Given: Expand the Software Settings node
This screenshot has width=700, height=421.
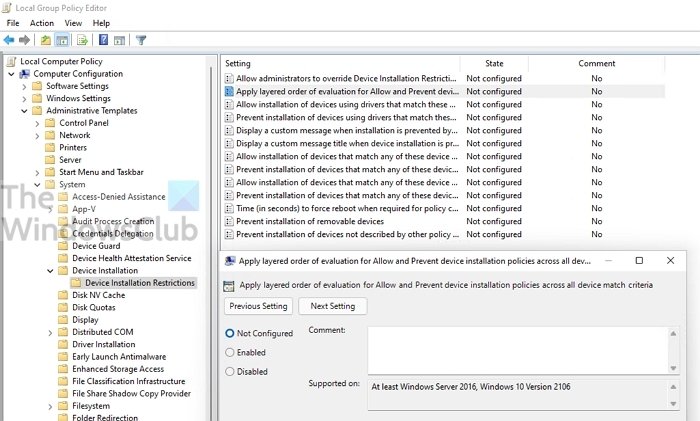Looking at the screenshot, I should tap(25, 87).
